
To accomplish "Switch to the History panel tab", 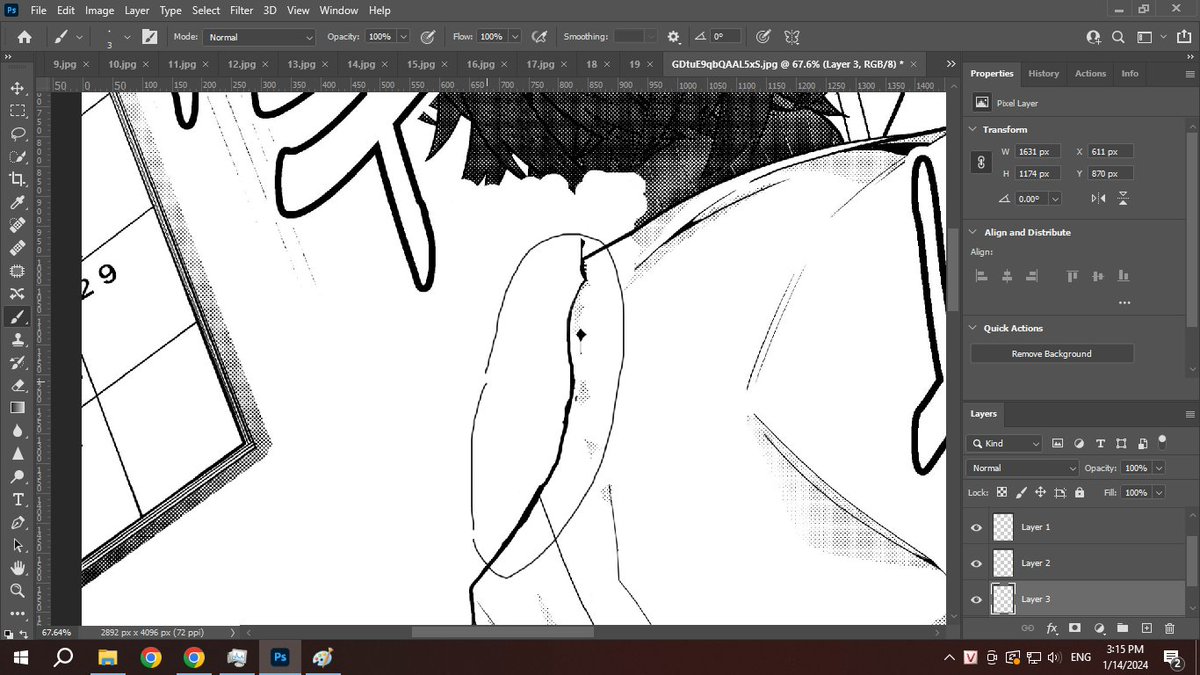I will pos(1043,73).
